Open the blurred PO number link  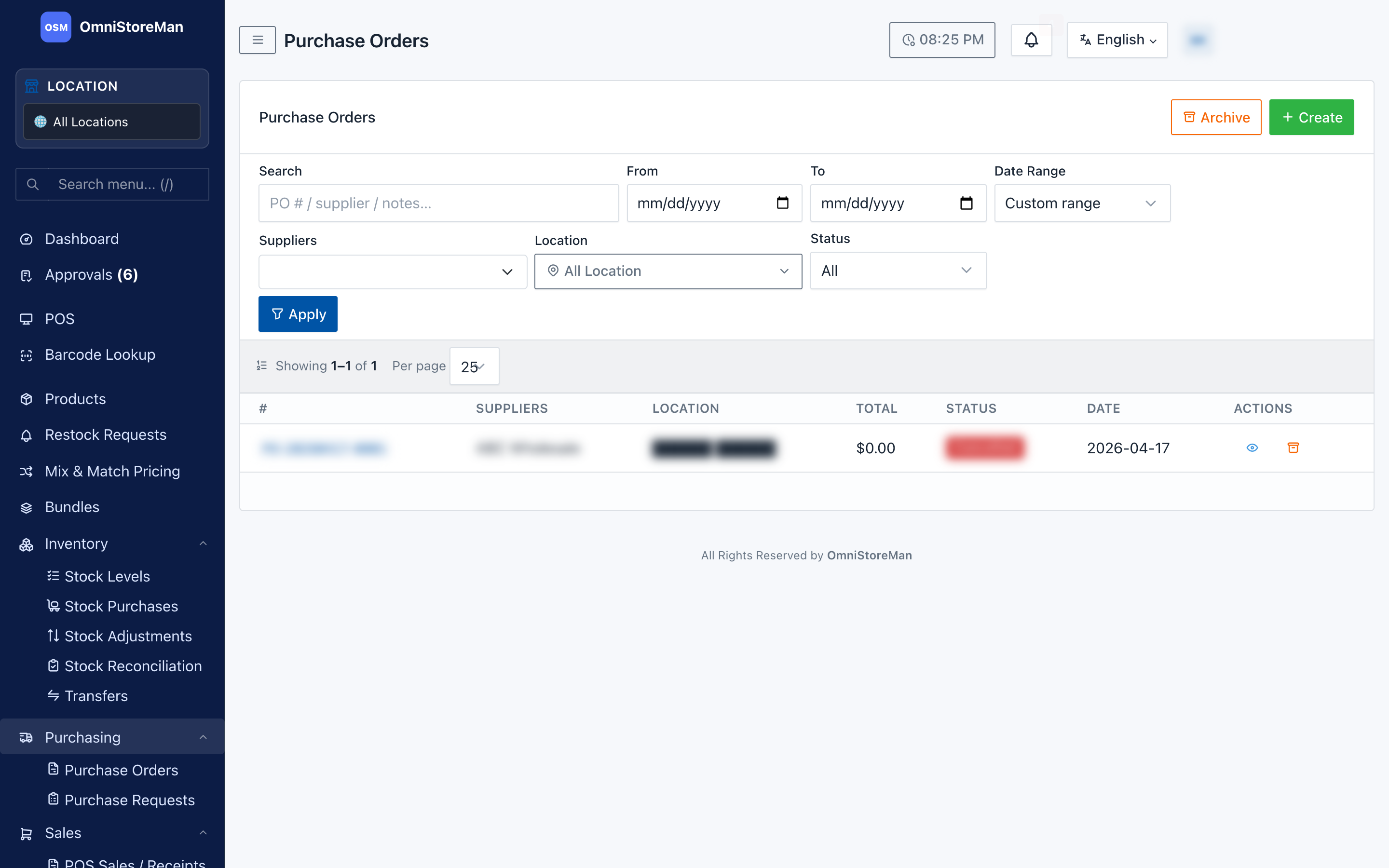tap(323, 448)
